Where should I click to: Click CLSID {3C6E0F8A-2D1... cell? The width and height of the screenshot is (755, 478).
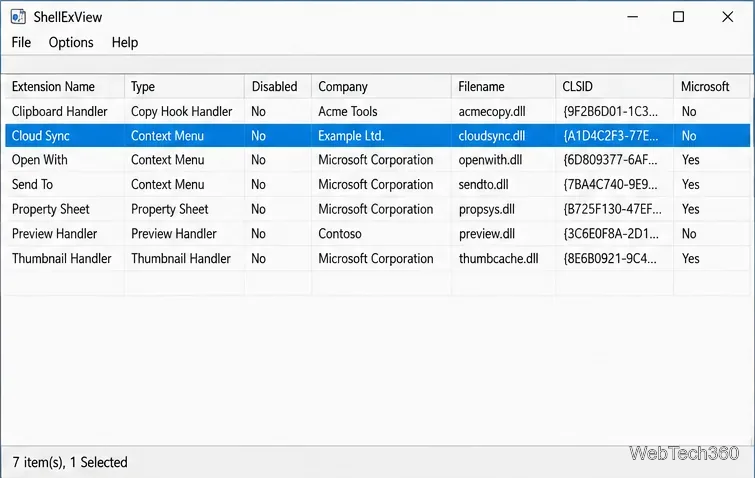pos(611,234)
